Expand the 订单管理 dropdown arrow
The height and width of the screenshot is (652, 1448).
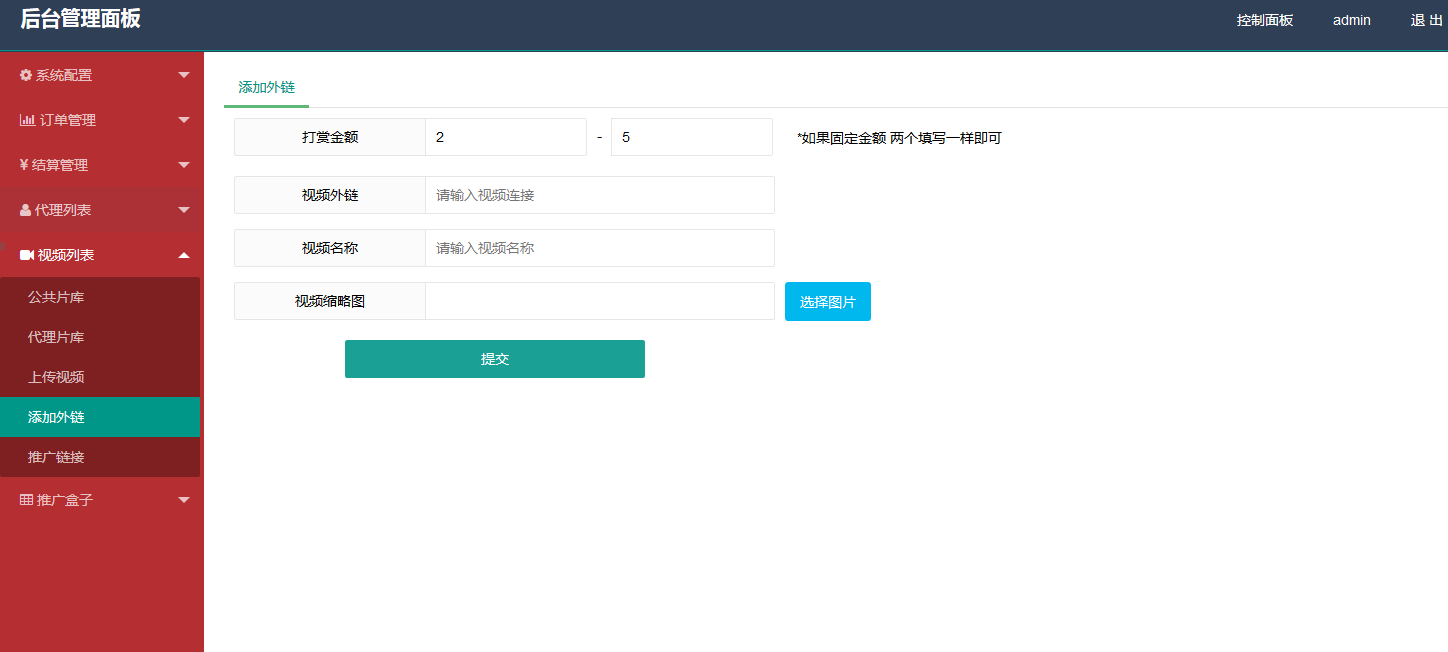click(184, 120)
